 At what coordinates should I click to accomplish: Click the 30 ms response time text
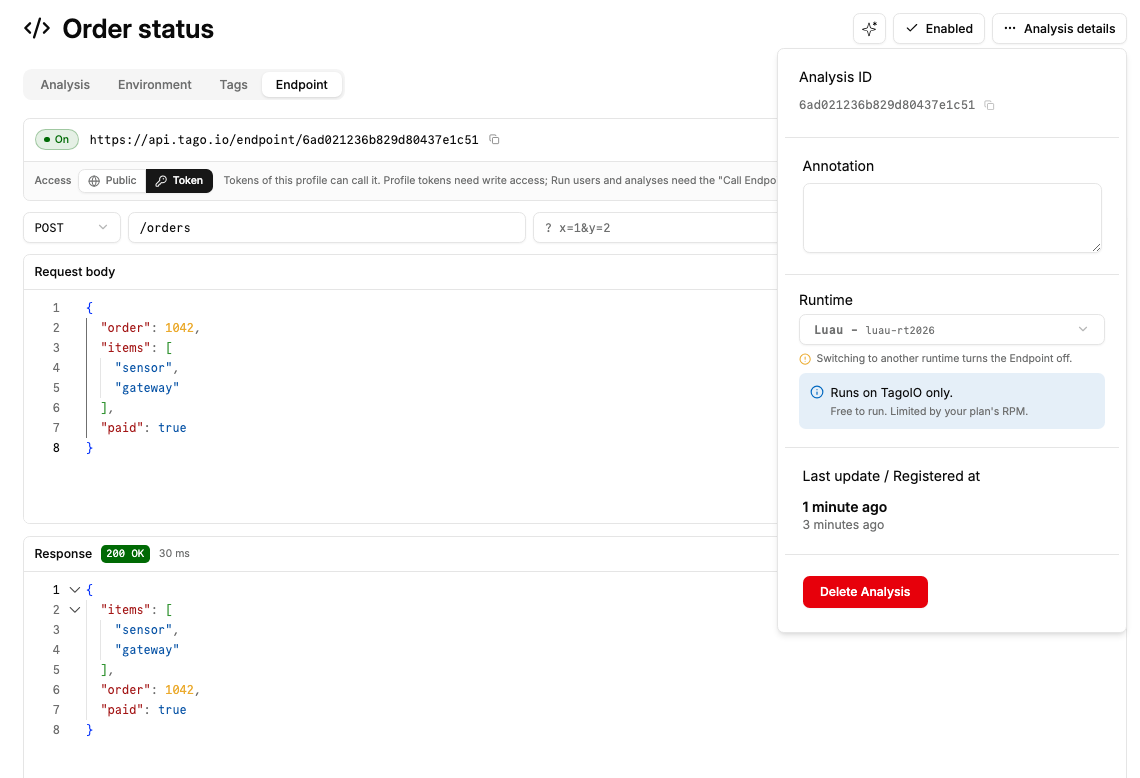(174, 553)
